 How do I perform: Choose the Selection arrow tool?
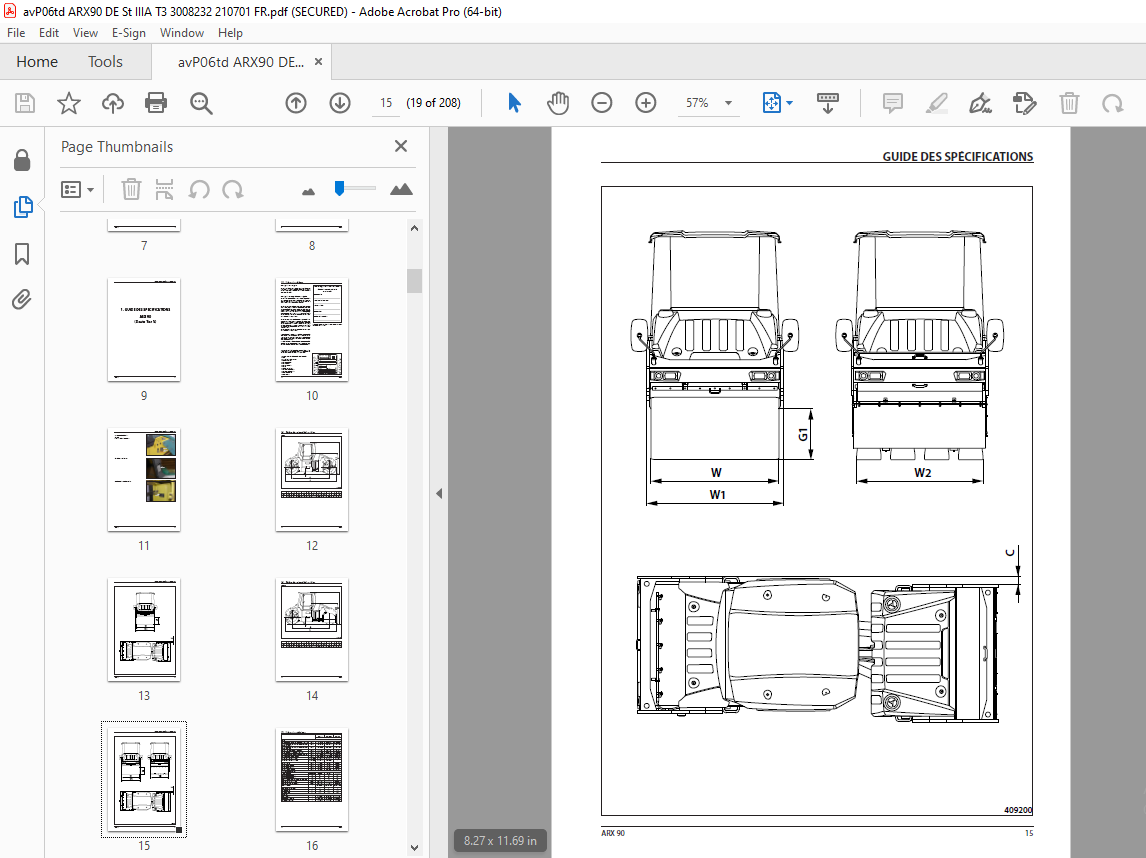[x=515, y=103]
